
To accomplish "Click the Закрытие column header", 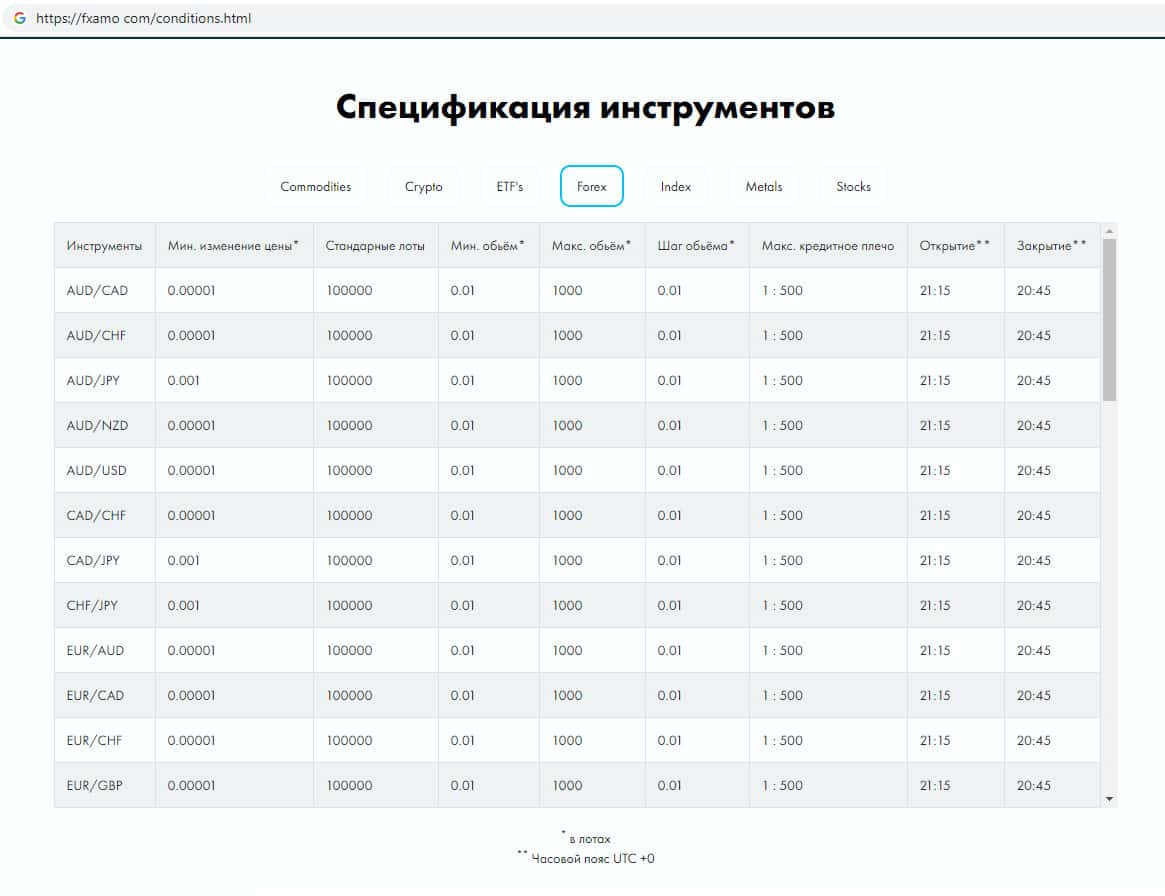I will (1052, 245).
